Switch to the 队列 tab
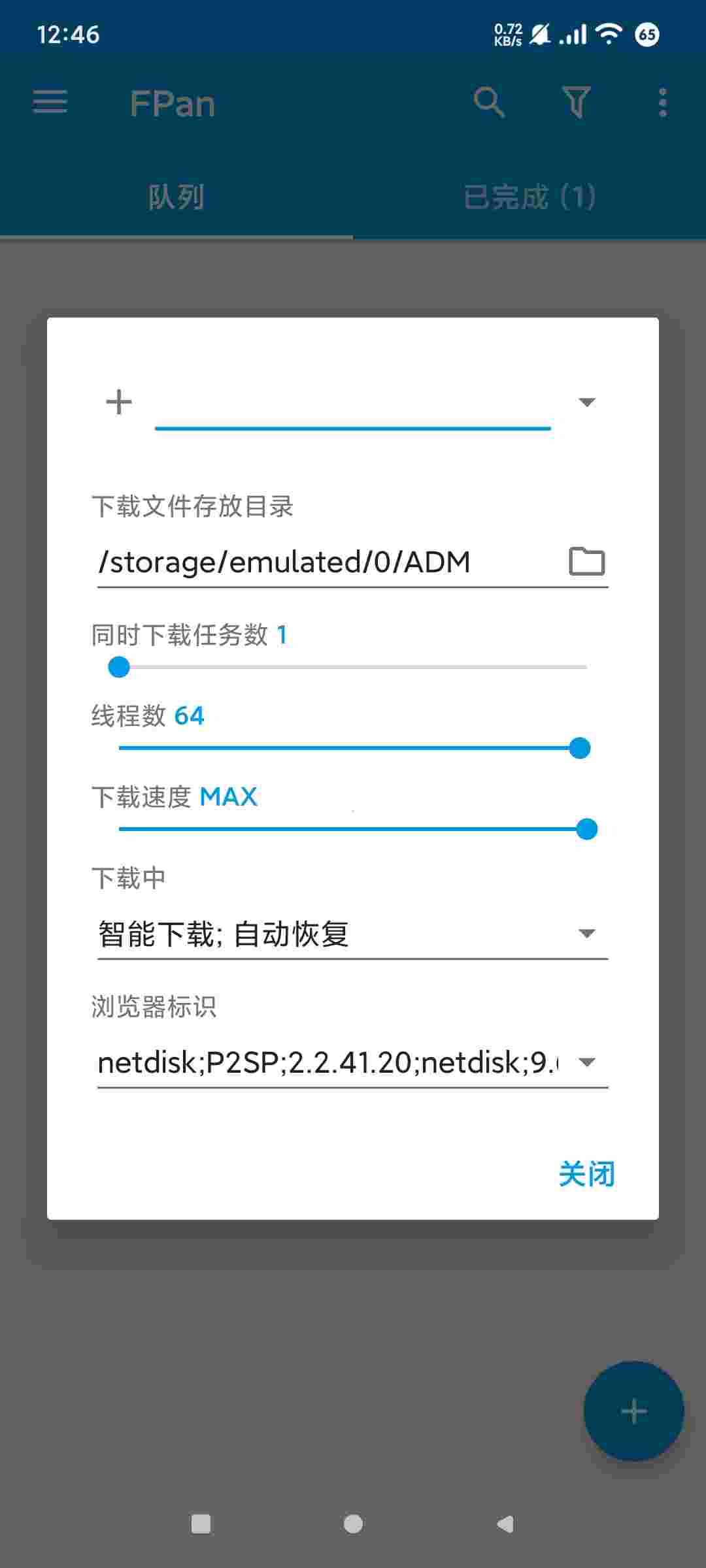Image resolution: width=706 pixels, height=1568 pixels. [x=176, y=197]
